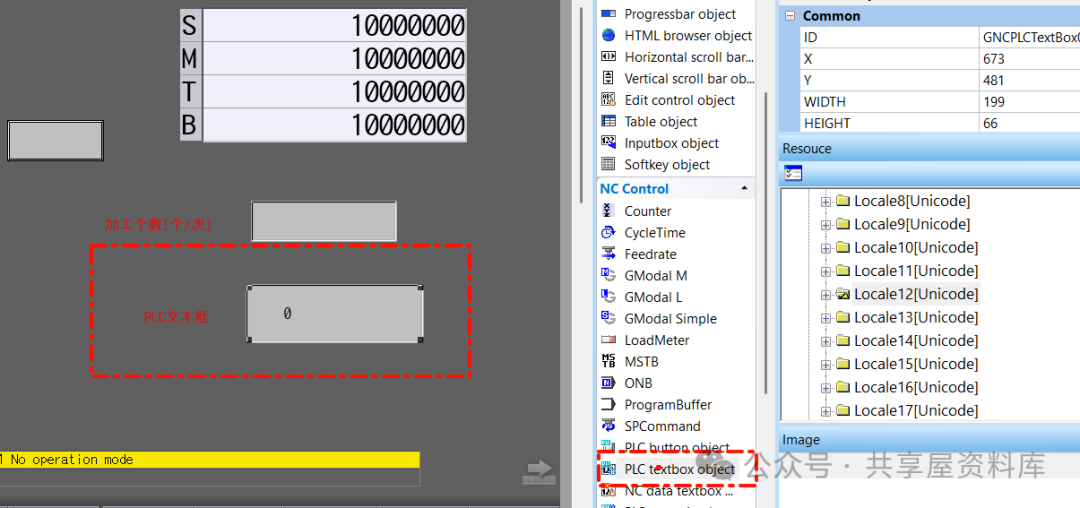The width and height of the screenshot is (1080, 508).
Task: Click the arrow icon beside the yellow status bar
Action: tap(539, 472)
